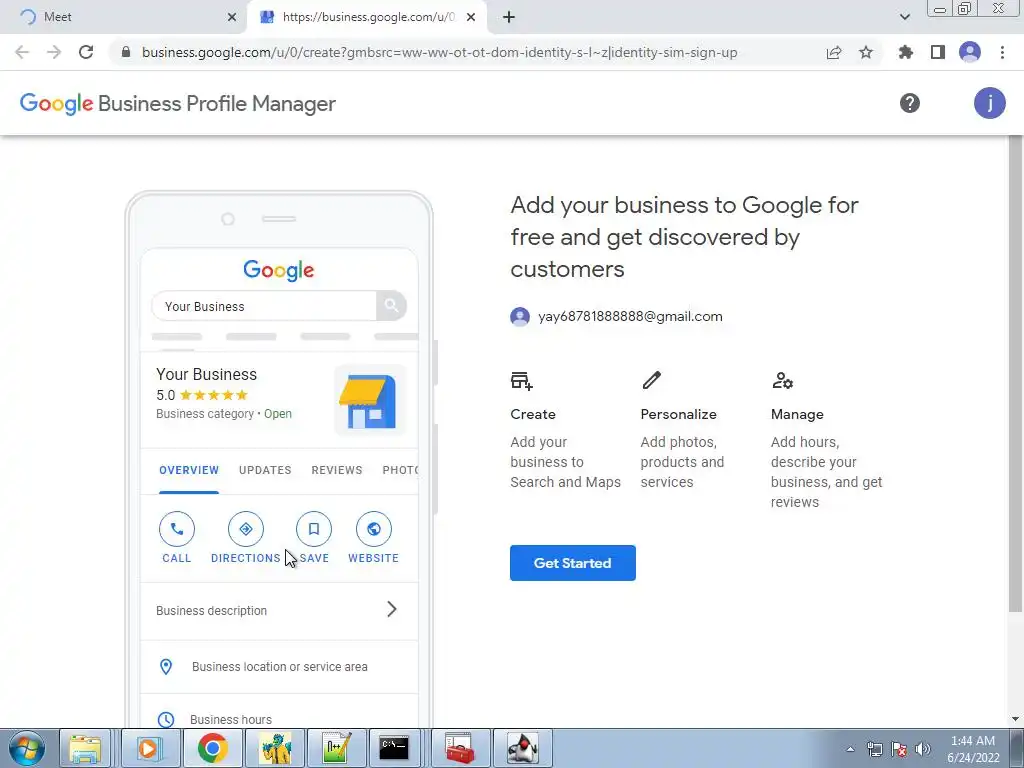Open Windows Media Player from taskbar
This screenshot has width=1024, height=768.
[x=148, y=748]
